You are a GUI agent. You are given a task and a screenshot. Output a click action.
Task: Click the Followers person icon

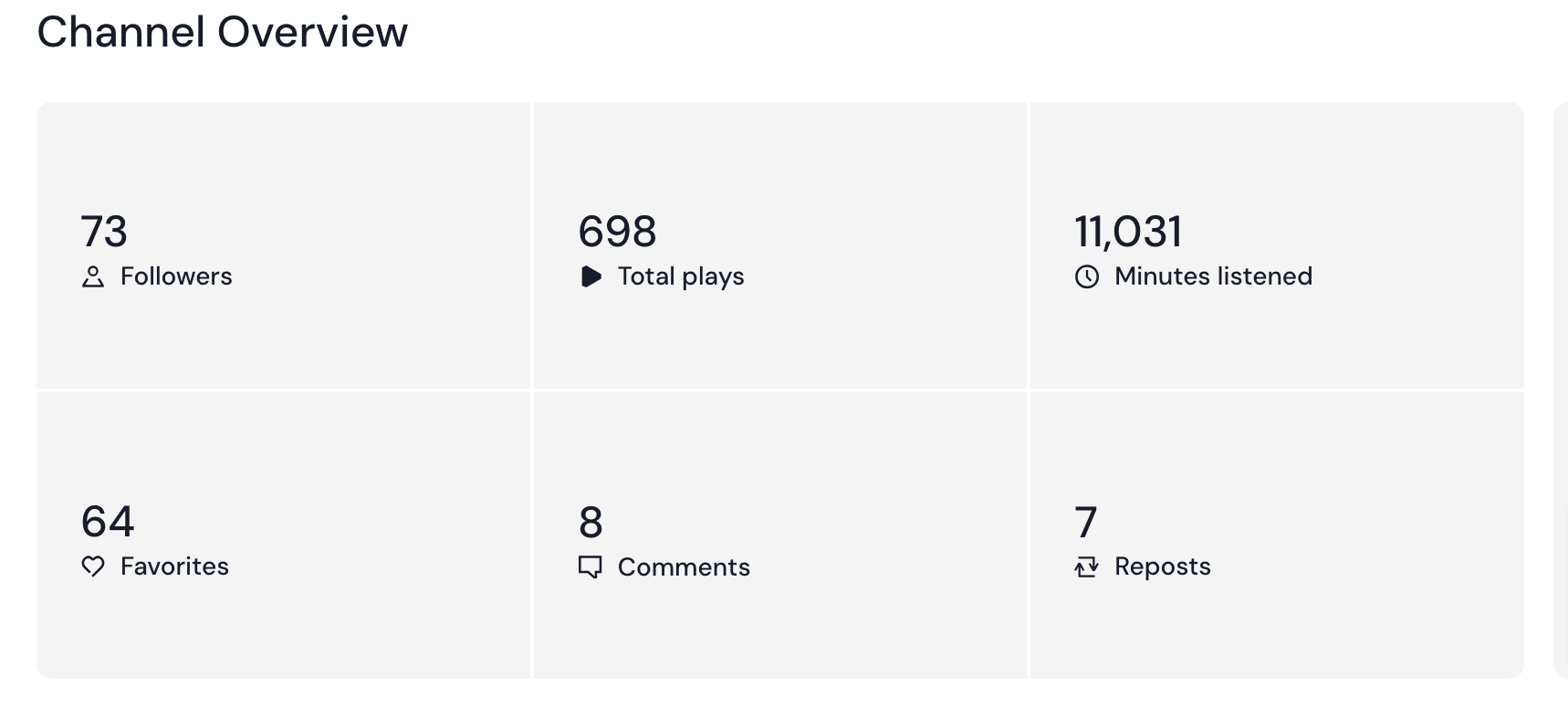(x=92, y=276)
